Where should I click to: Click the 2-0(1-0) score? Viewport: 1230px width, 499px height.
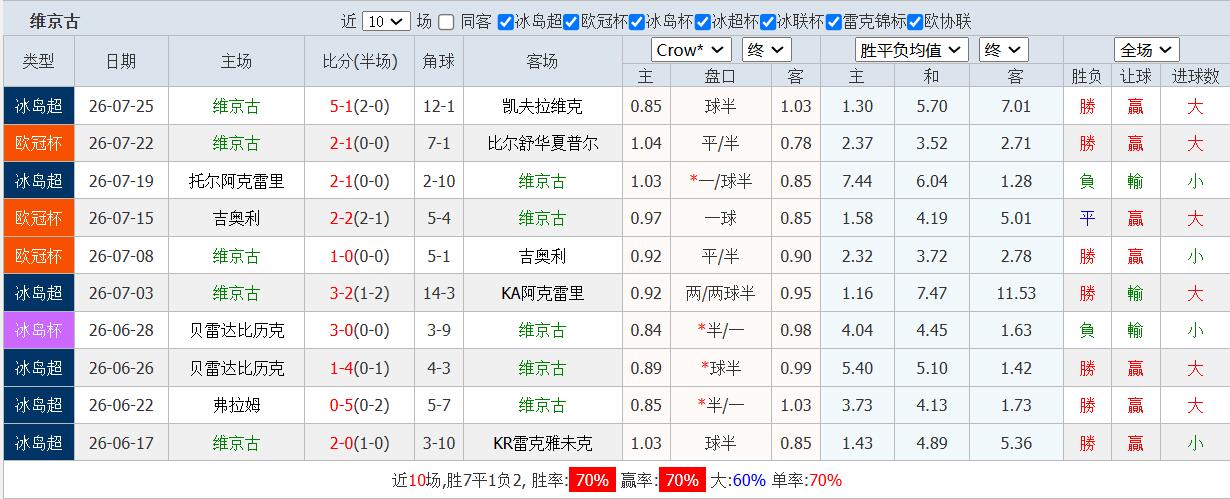tap(359, 443)
